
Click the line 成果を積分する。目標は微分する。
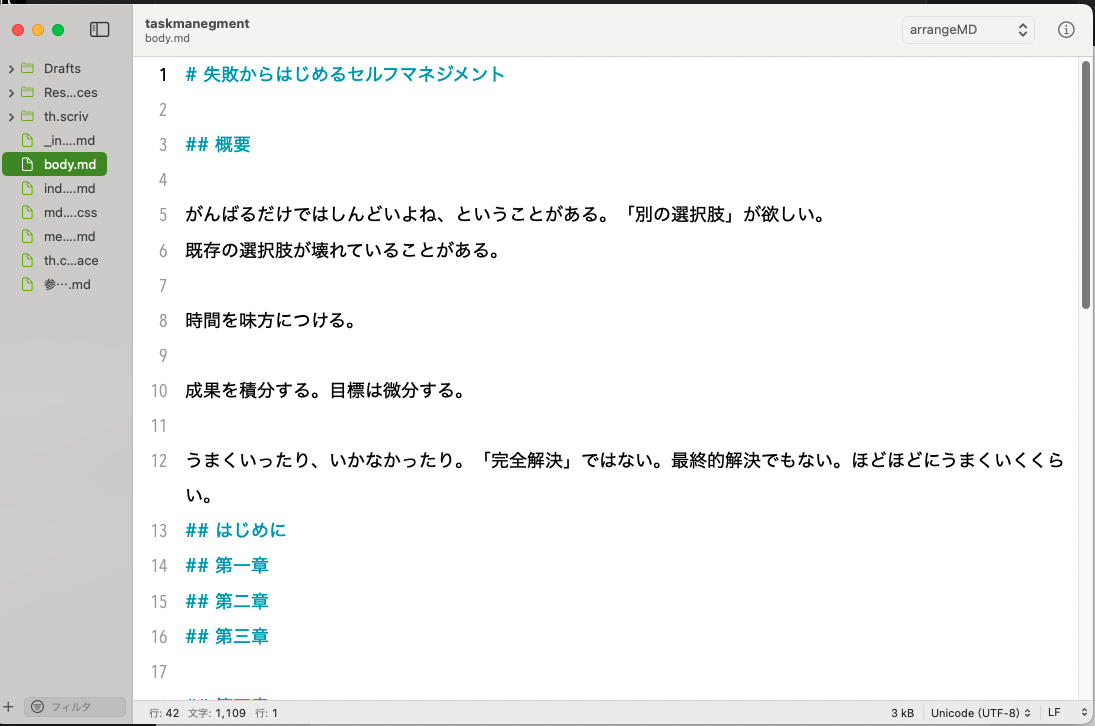coord(325,390)
